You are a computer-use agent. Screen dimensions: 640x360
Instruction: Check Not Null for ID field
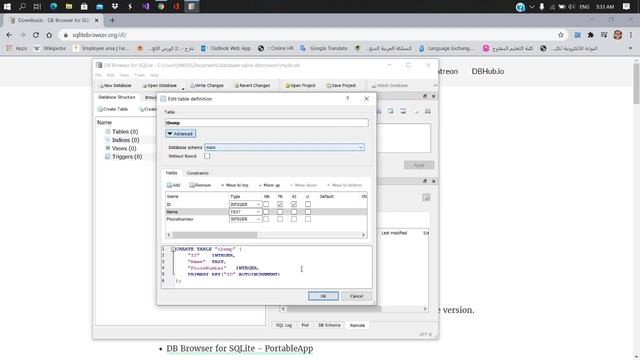266,204
